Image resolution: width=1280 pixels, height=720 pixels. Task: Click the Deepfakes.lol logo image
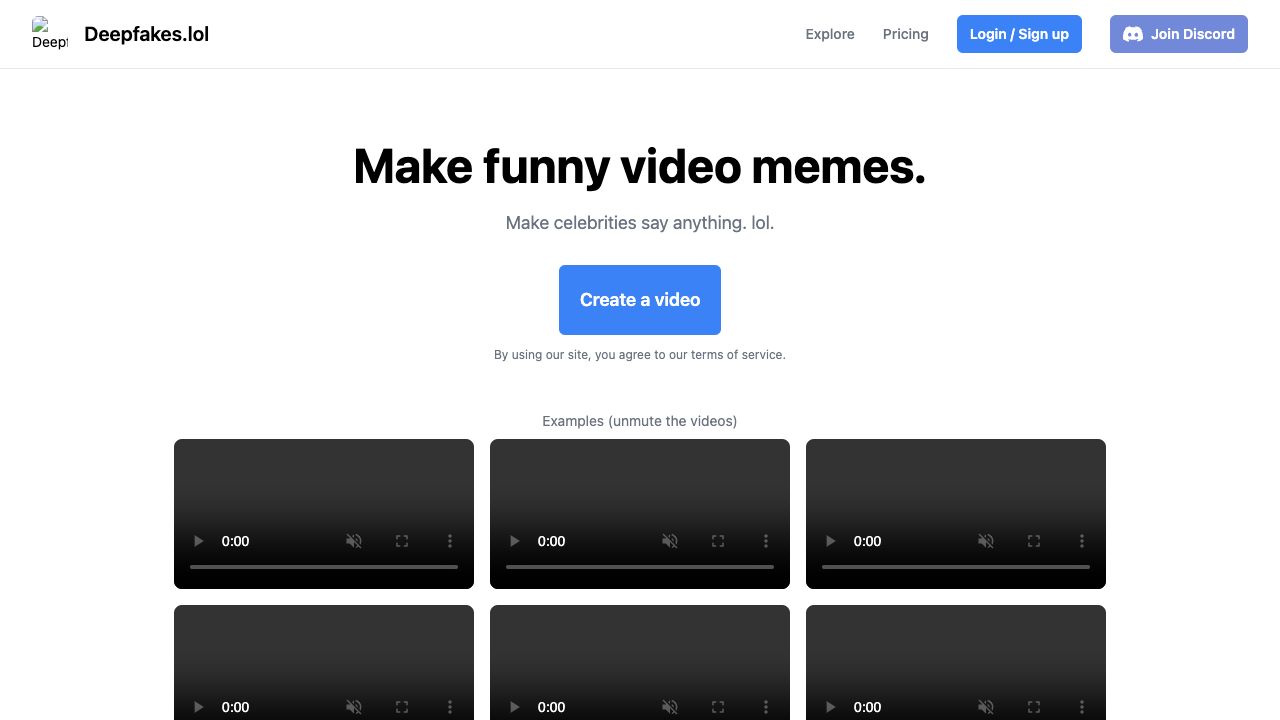[x=49, y=33]
